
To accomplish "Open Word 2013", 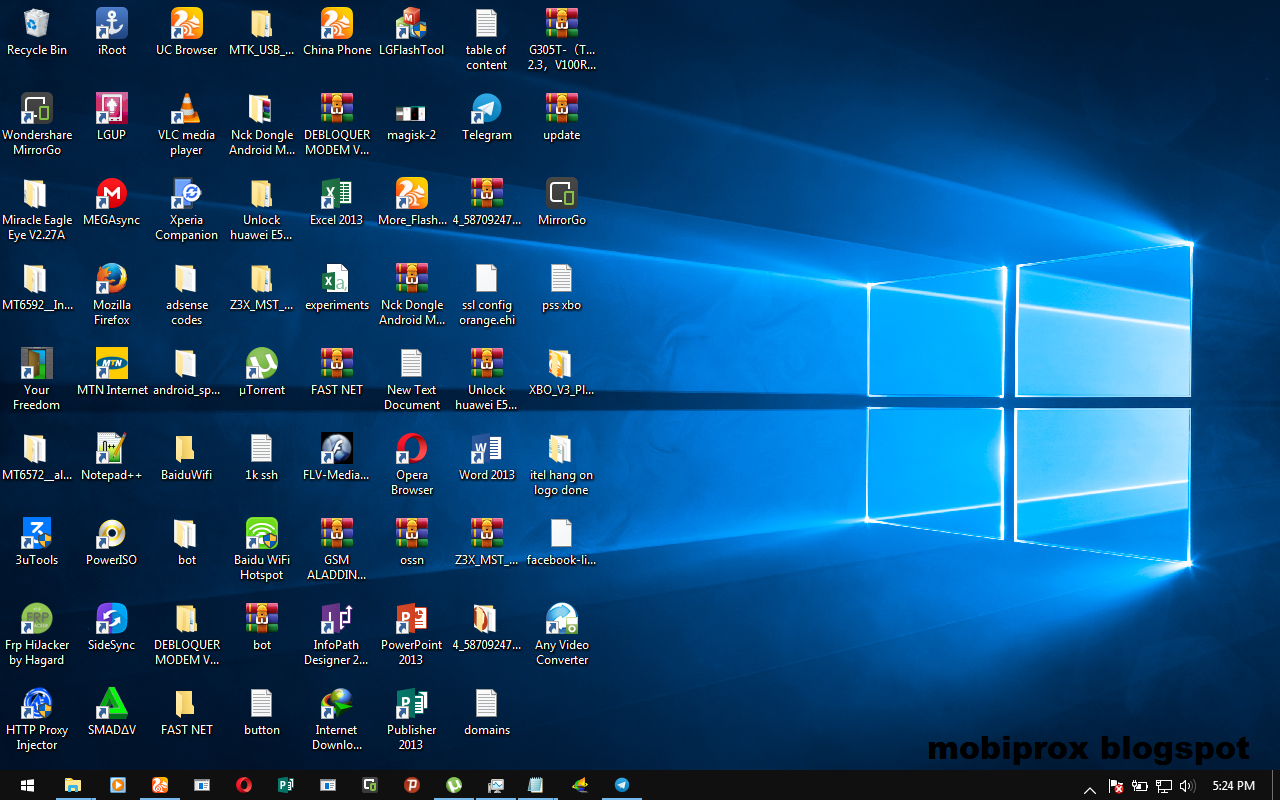I will pyautogui.click(x=486, y=450).
